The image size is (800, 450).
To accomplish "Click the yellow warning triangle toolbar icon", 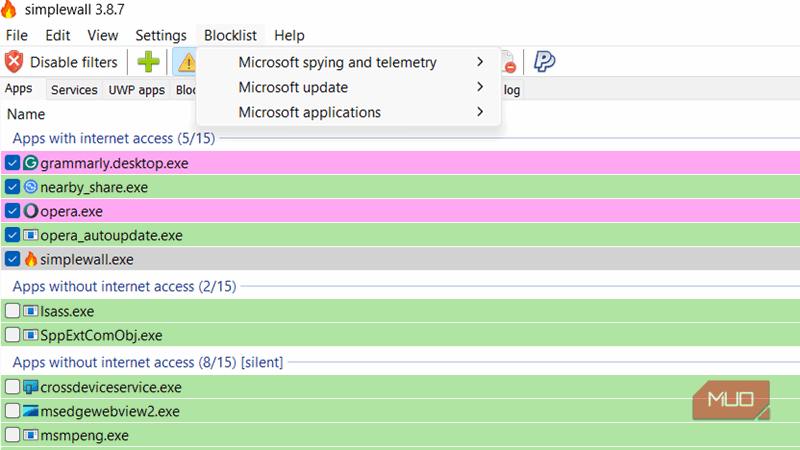I will (185, 62).
